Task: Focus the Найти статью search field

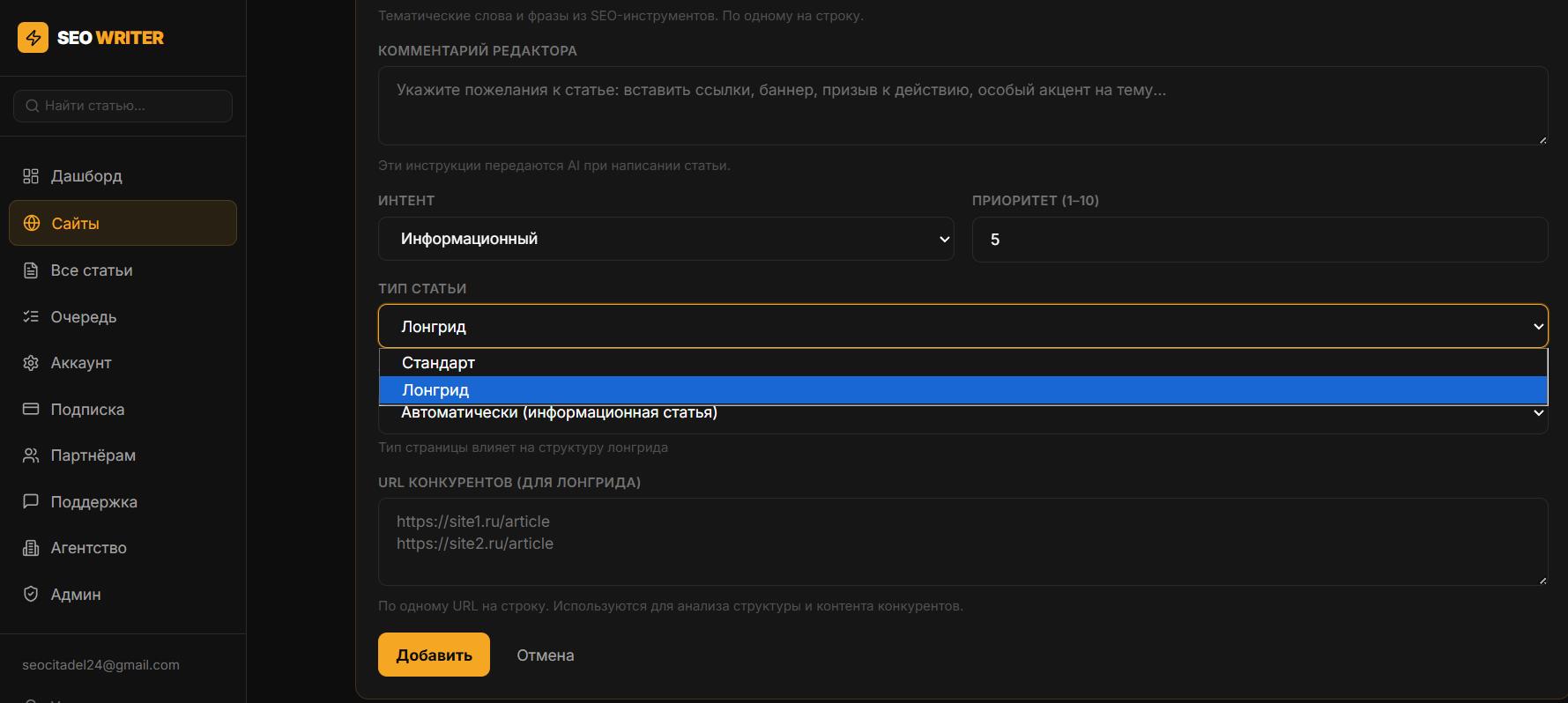Action: tap(123, 106)
